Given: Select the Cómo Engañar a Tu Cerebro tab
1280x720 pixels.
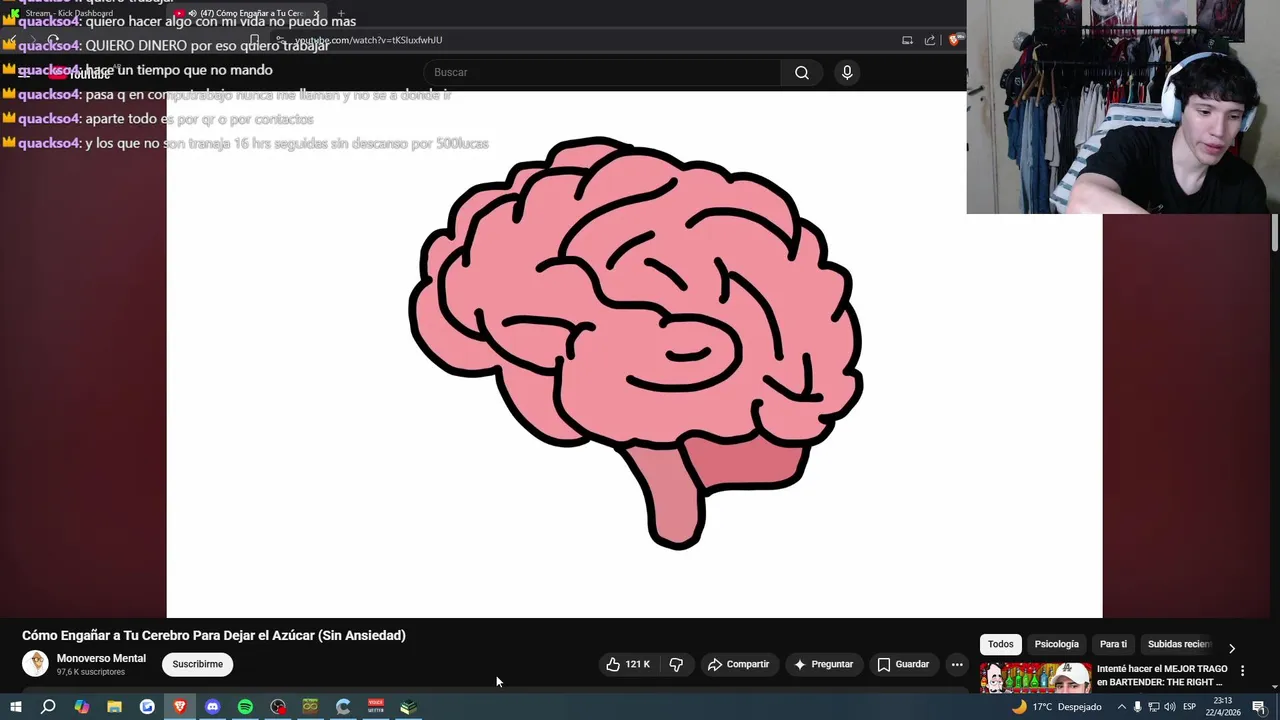Looking at the screenshot, I should tap(245, 13).
